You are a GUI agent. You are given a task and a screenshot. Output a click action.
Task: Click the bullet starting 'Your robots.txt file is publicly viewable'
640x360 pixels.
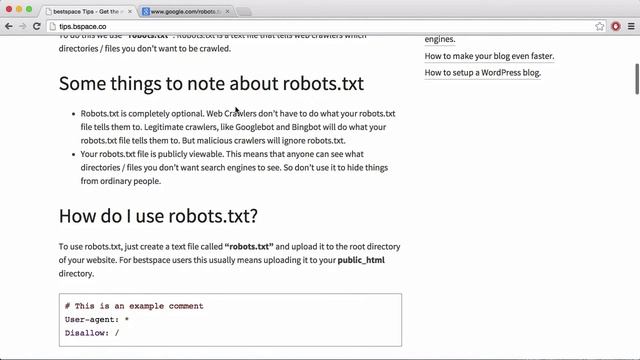(234, 167)
